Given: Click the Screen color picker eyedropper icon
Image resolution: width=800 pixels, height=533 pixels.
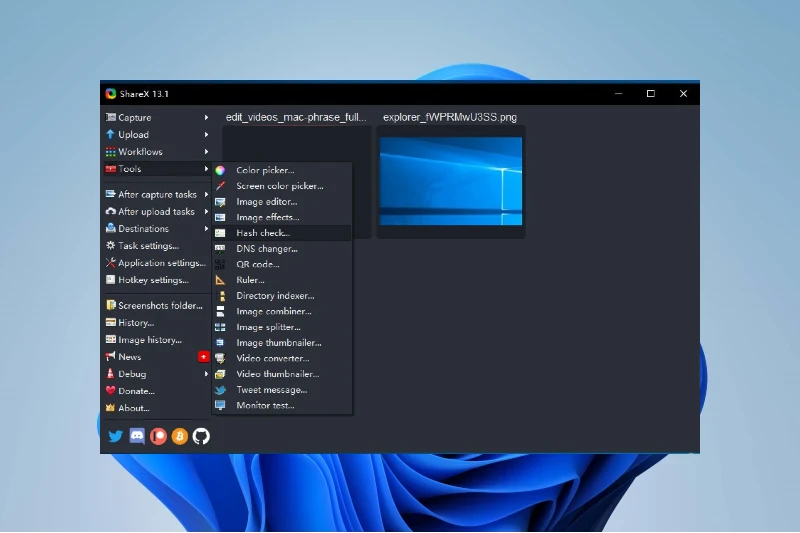Looking at the screenshot, I should click(220, 186).
